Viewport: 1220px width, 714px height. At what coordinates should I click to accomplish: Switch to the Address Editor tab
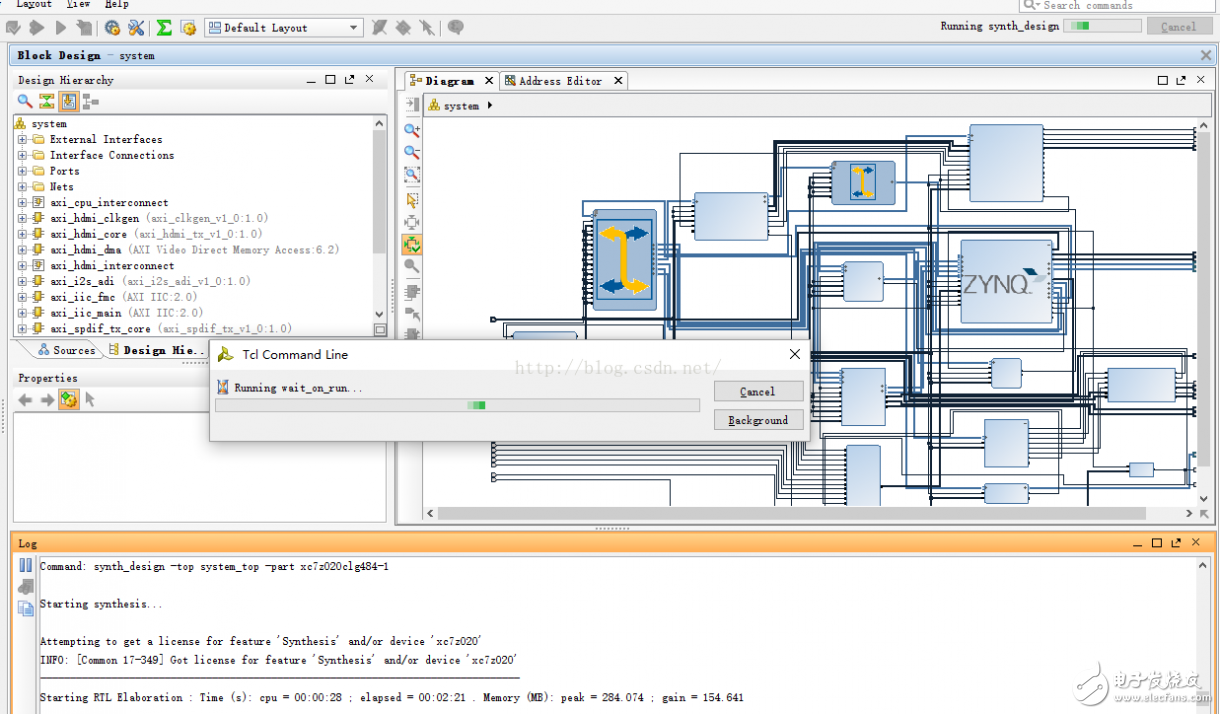[x=560, y=81]
